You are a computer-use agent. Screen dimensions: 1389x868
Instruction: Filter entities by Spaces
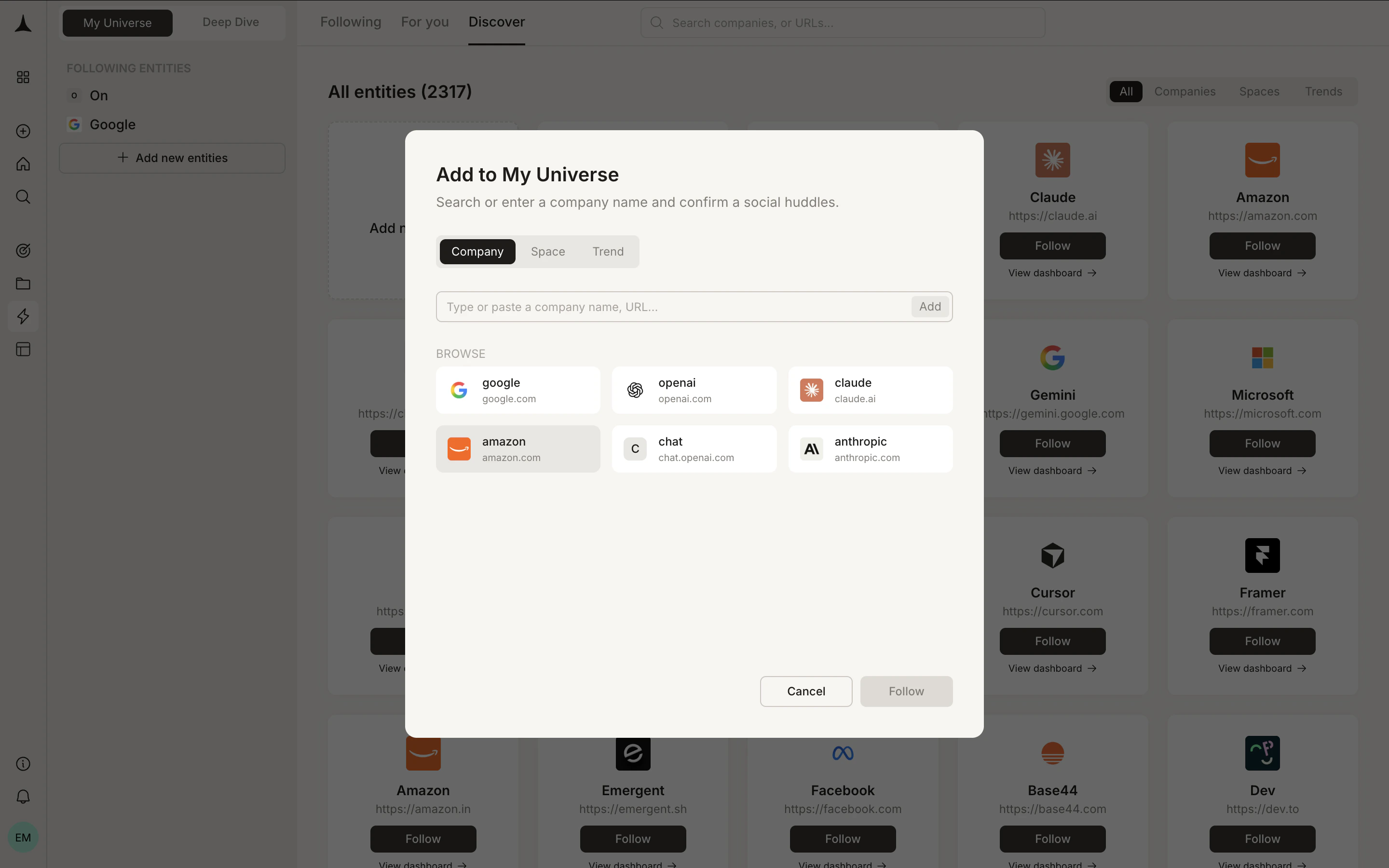[1259, 91]
